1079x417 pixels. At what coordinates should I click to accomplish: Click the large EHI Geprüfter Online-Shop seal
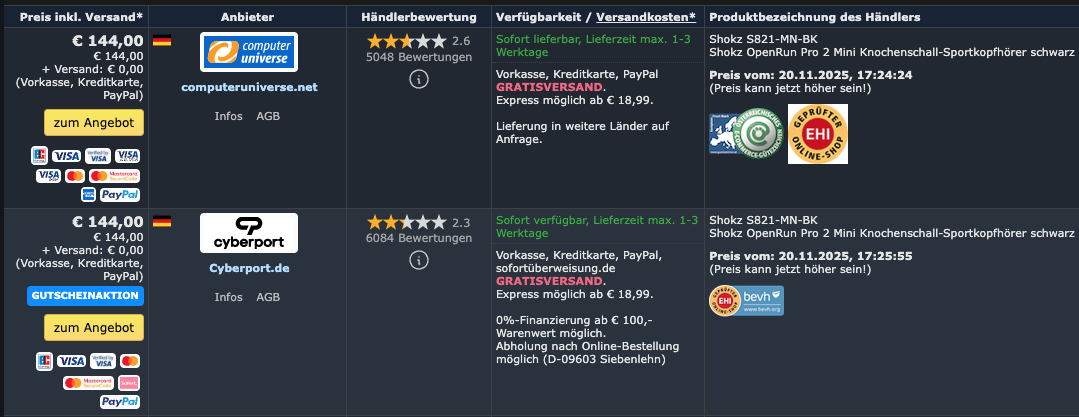[x=817, y=134]
